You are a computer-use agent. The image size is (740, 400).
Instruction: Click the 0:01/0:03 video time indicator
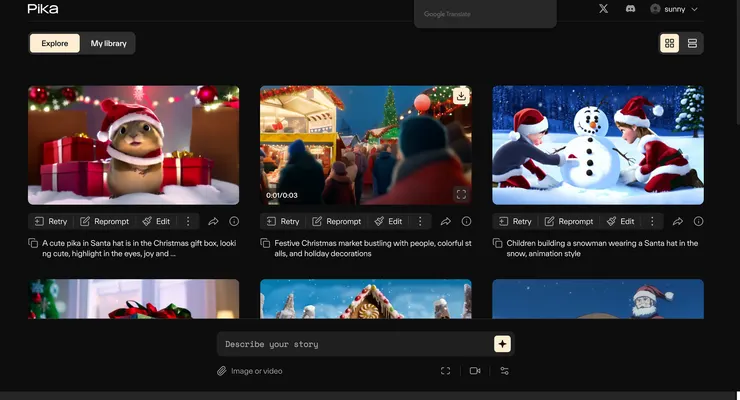pyautogui.click(x=282, y=195)
